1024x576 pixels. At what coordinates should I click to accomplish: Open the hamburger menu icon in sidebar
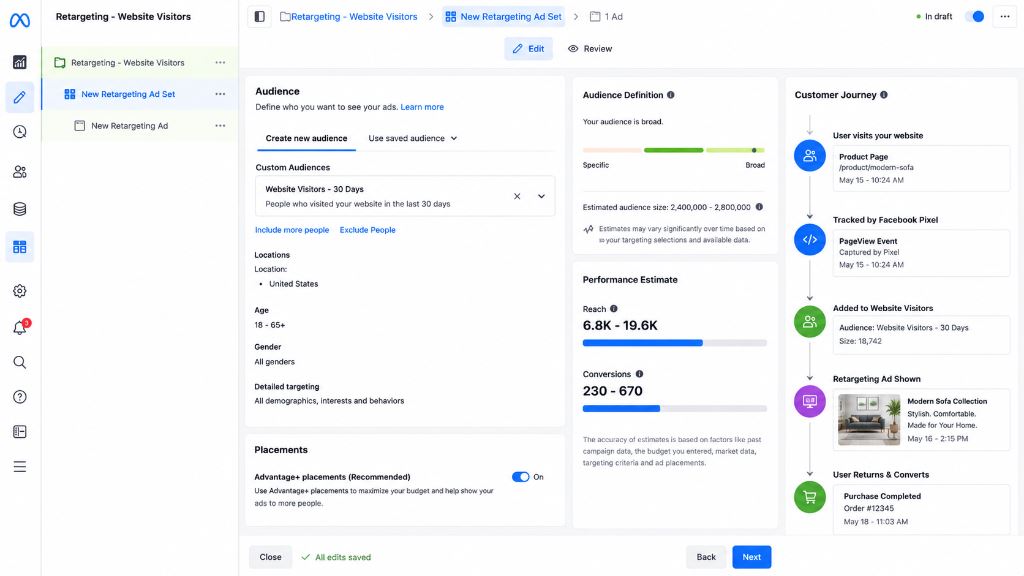[20, 467]
